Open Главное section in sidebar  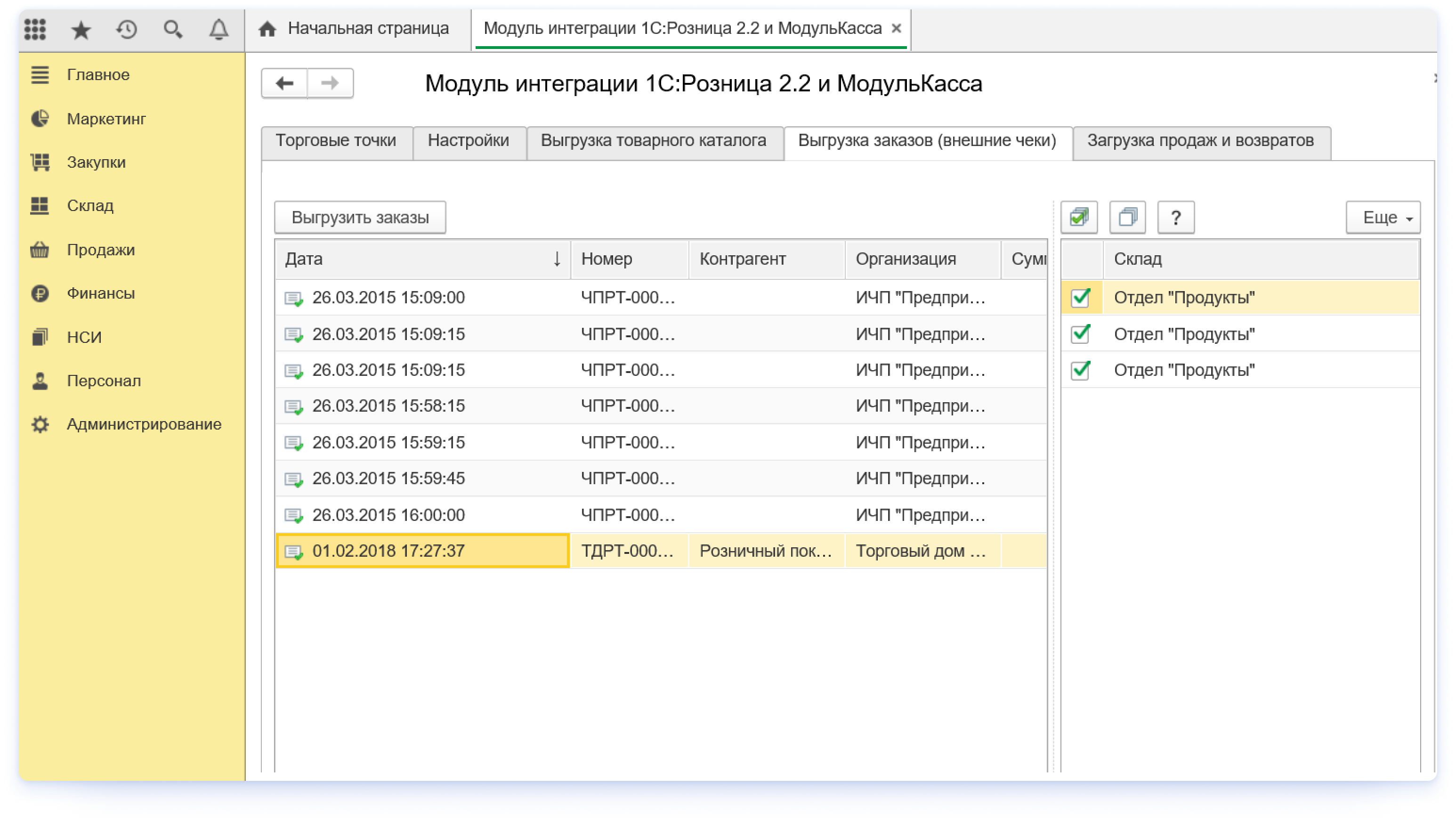pyautogui.click(x=98, y=74)
